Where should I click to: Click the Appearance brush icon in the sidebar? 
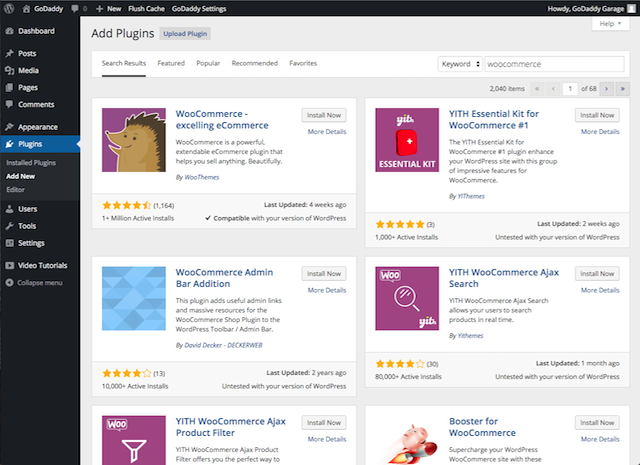pyautogui.click(x=9, y=127)
